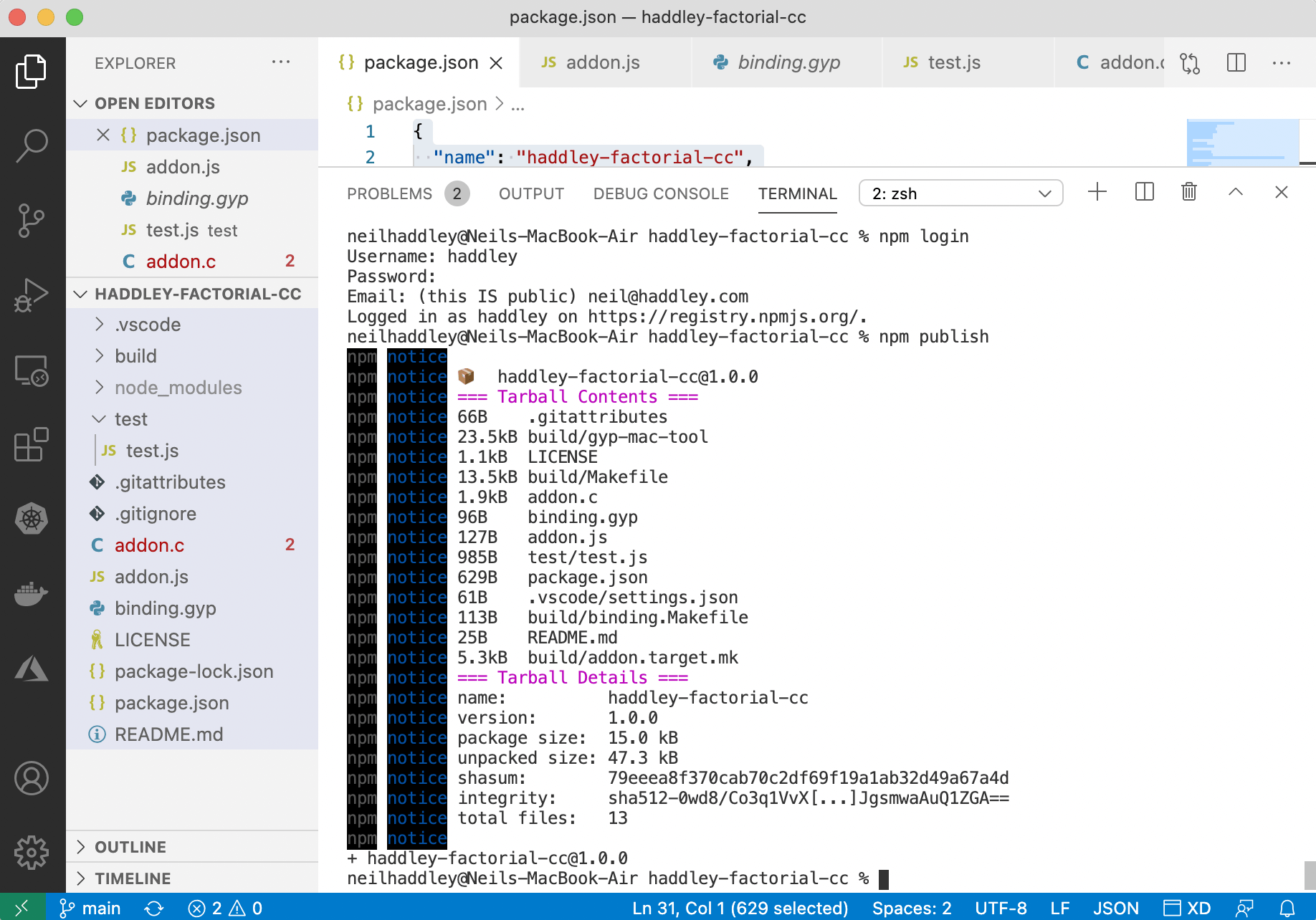Open Manage gear icon in activity bar
The height and width of the screenshot is (920, 1316).
click(x=32, y=852)
